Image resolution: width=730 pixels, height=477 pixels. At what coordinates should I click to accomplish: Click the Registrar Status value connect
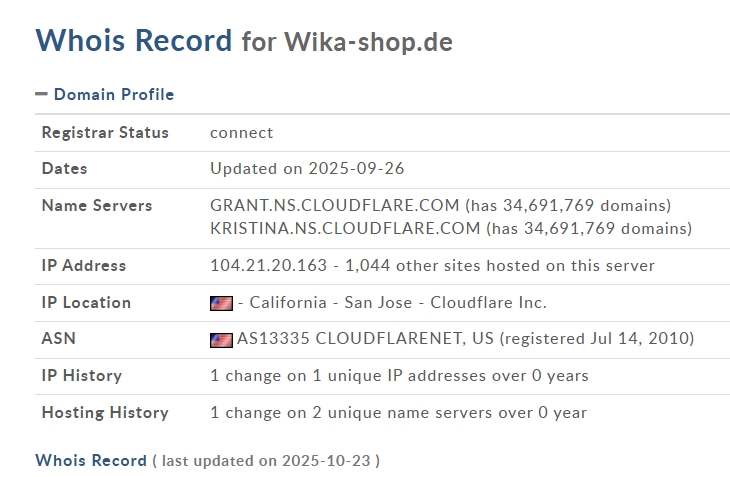tap(241, 132)
